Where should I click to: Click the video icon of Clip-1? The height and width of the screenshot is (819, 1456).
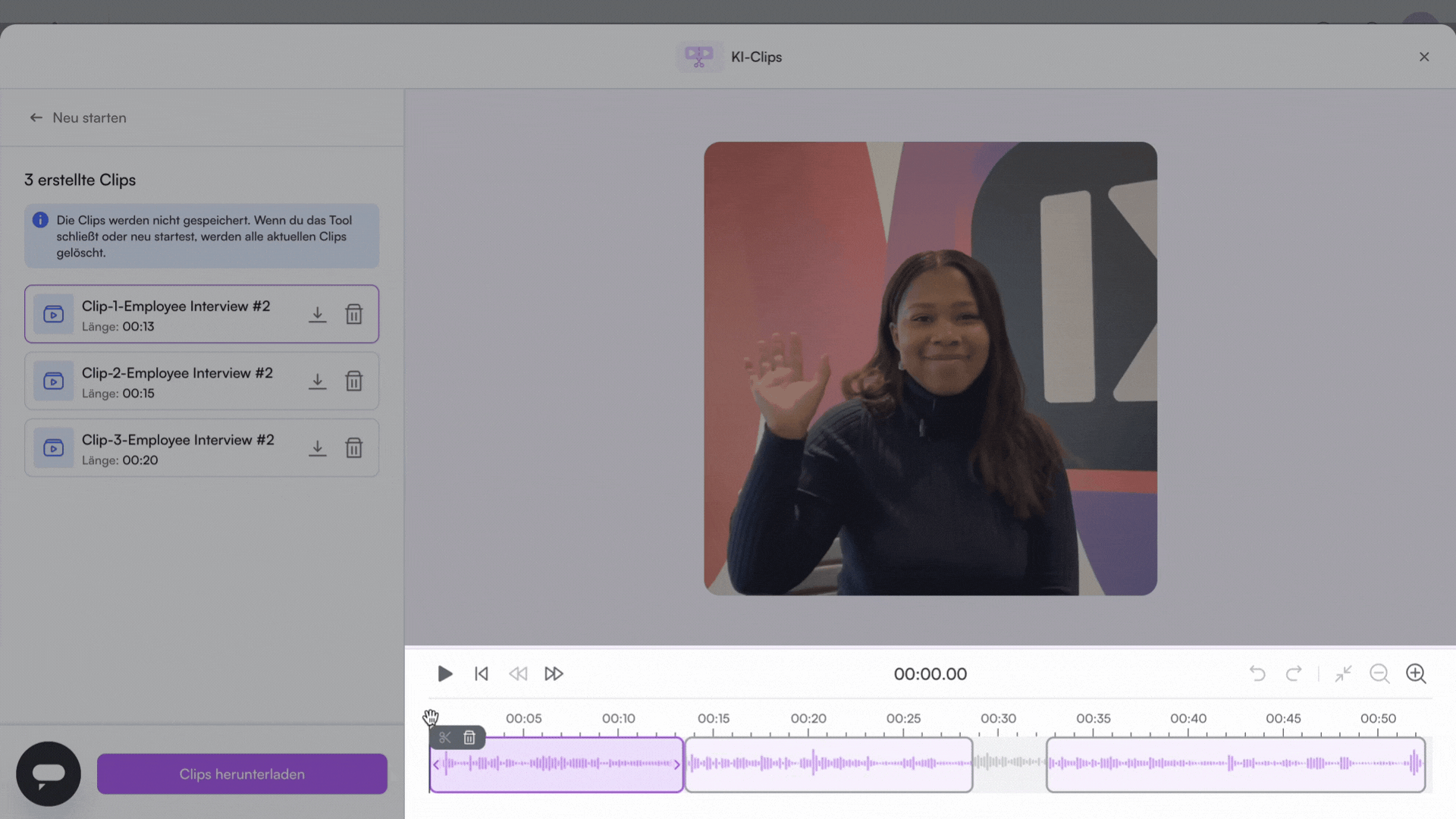click(x=53, y=314)
